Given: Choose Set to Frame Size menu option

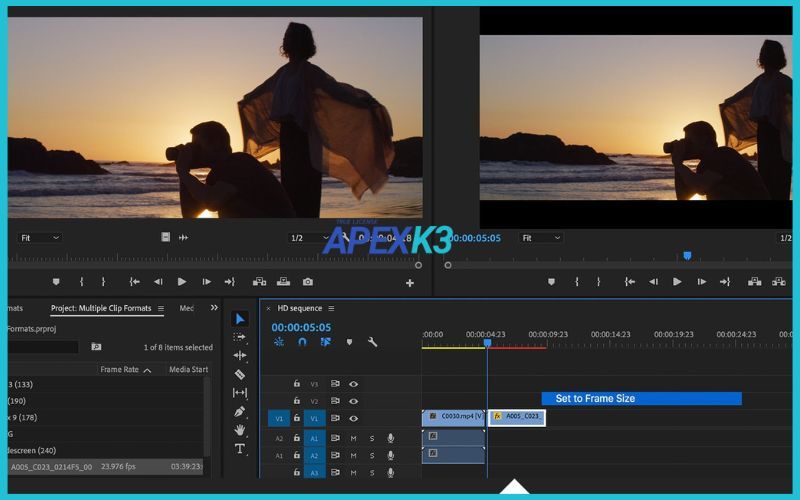Looking at the screenshot, I should pyautogui.click(x=641, y=398).
